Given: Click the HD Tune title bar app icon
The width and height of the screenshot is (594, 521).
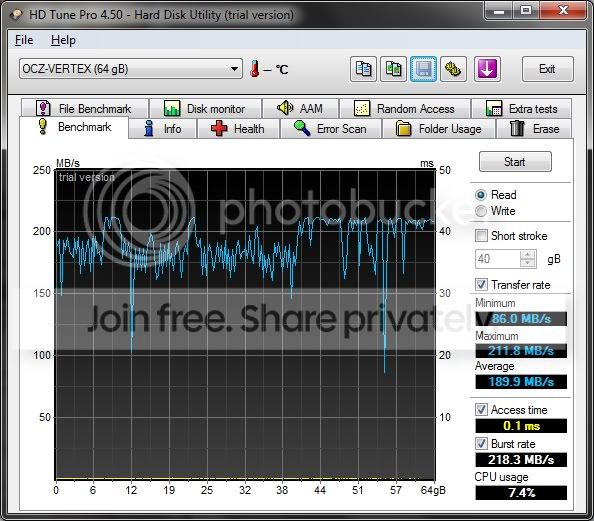Looking at the screenshot, I should tap(16, 14).
